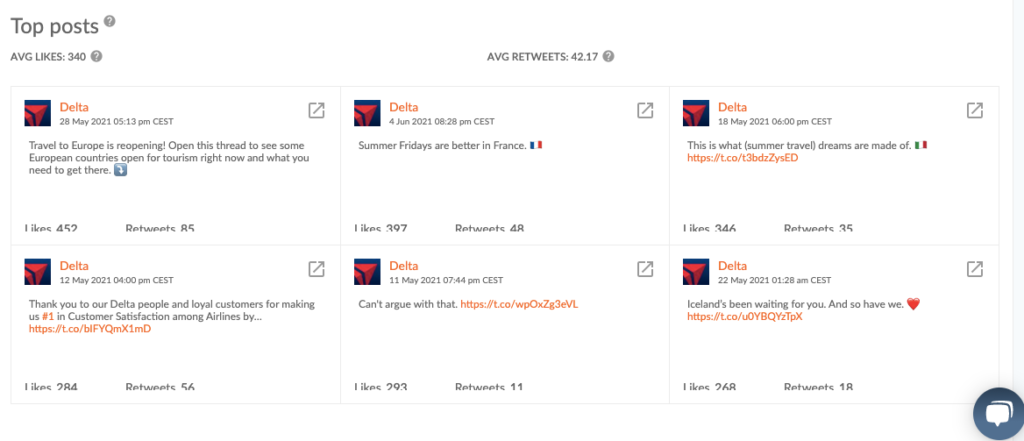Click Delta name on the 4 Jun 2021 post
This screenshot has height=441, width=1024.
[404, 107]
